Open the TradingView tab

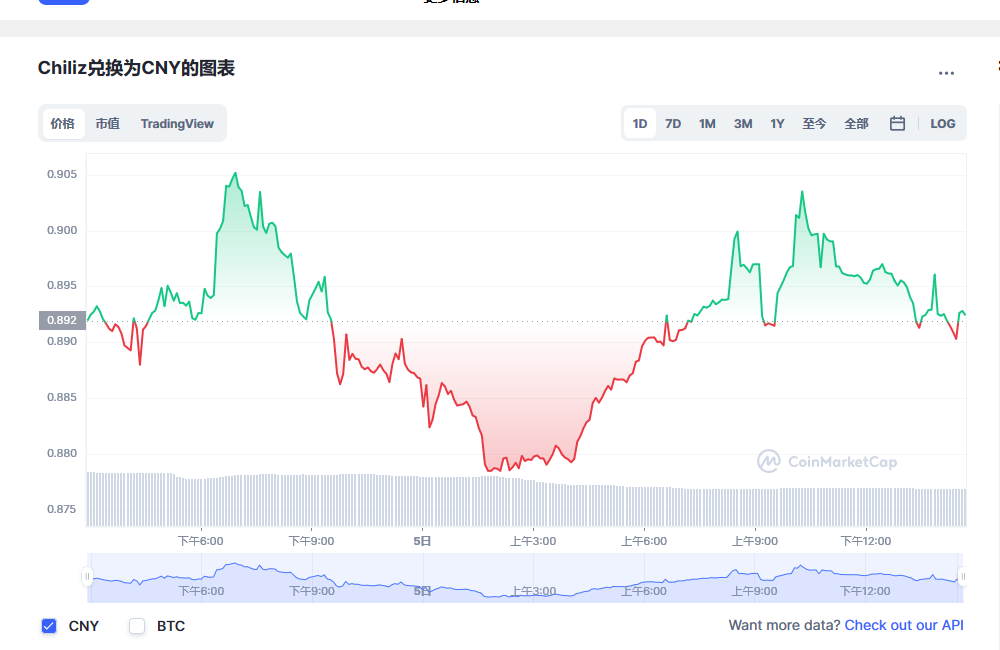177,123
